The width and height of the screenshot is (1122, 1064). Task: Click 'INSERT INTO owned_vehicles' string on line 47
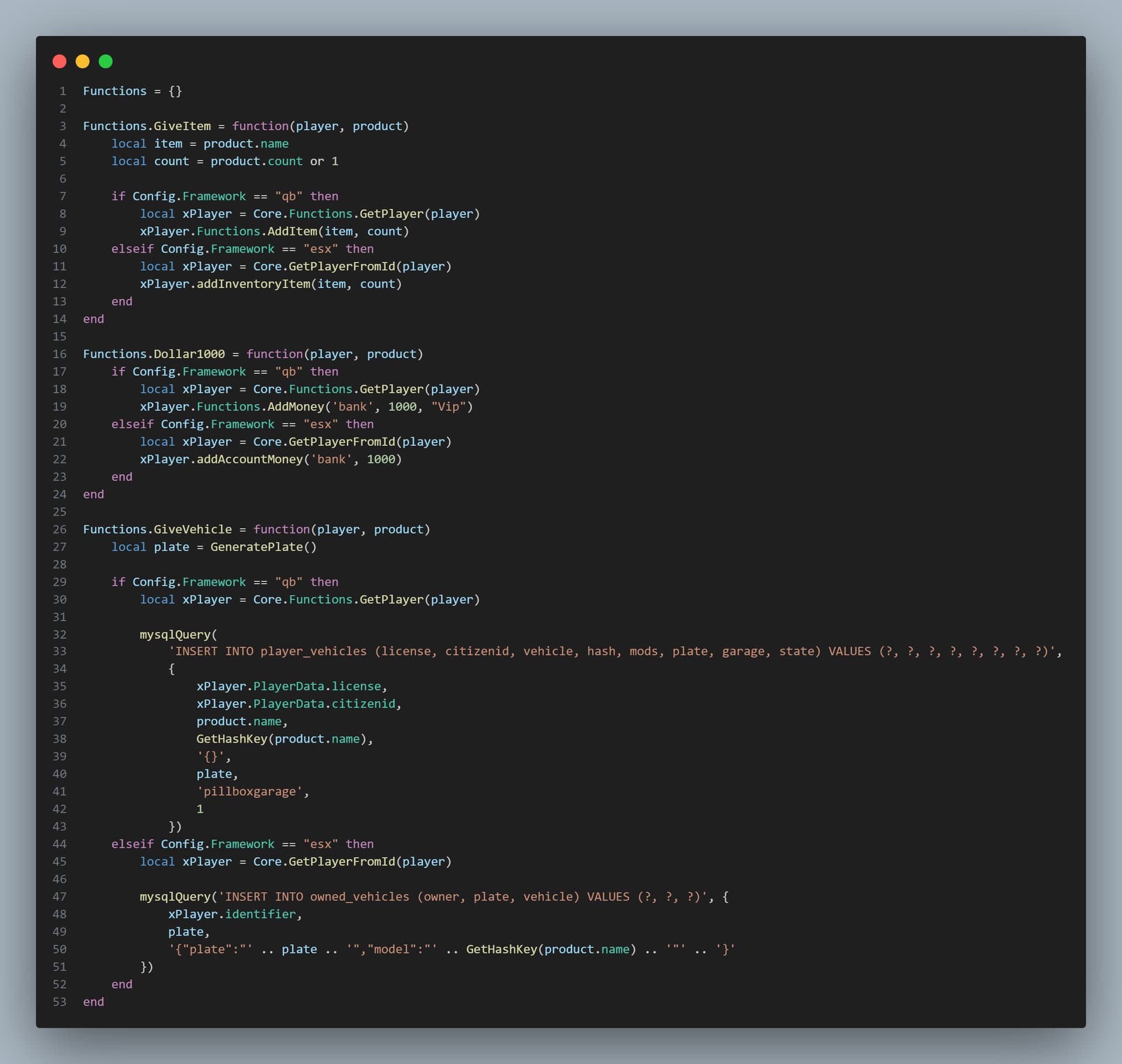pos(317,897)
